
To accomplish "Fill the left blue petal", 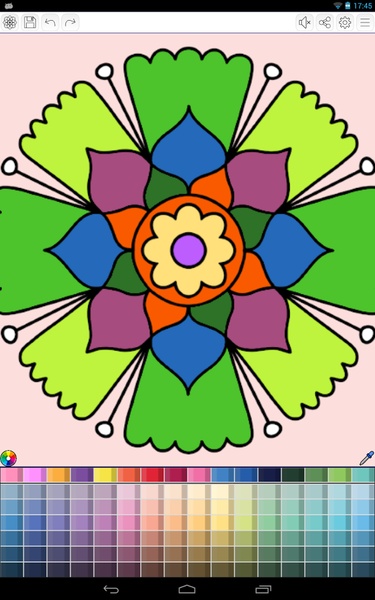I will click(x=86, y=251).
